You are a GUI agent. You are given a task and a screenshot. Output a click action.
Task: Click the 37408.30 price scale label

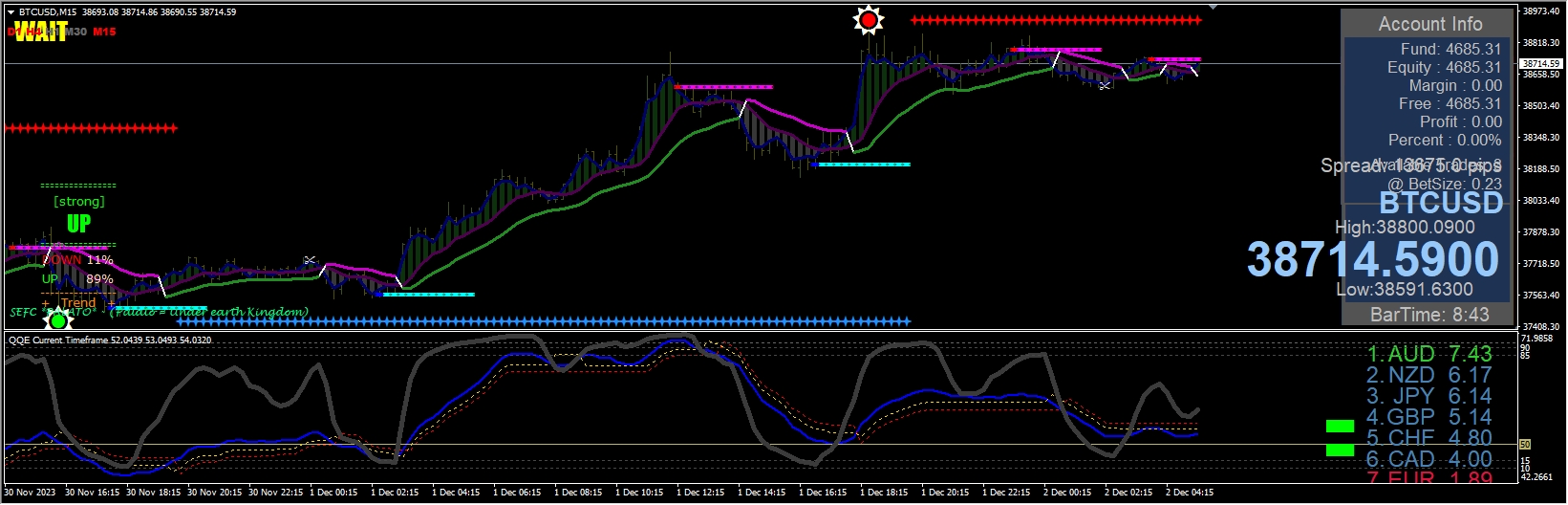[x=1540, y=326]
